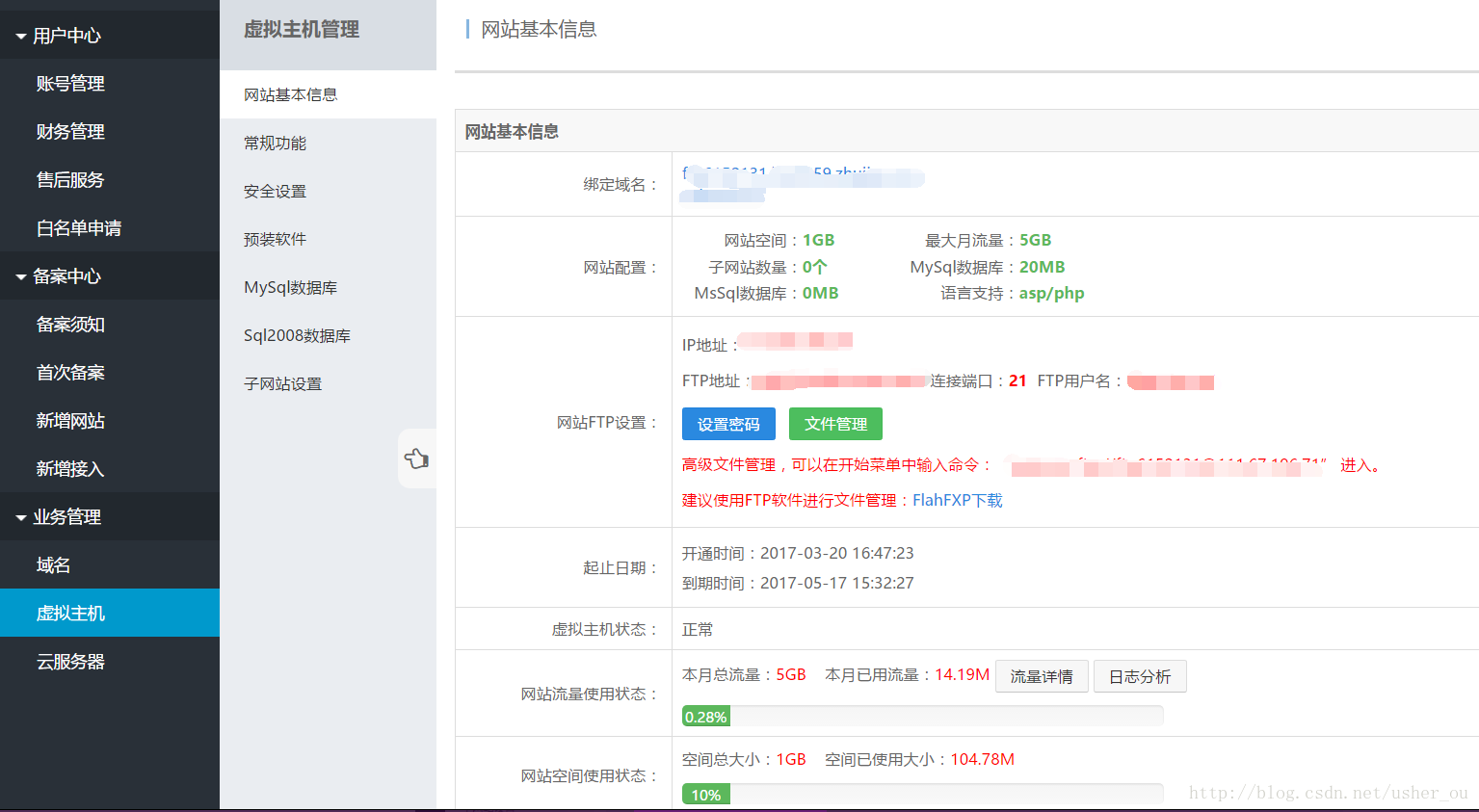Click the 14.19M used traffic value
The image size is (1479, 812).
962,674
